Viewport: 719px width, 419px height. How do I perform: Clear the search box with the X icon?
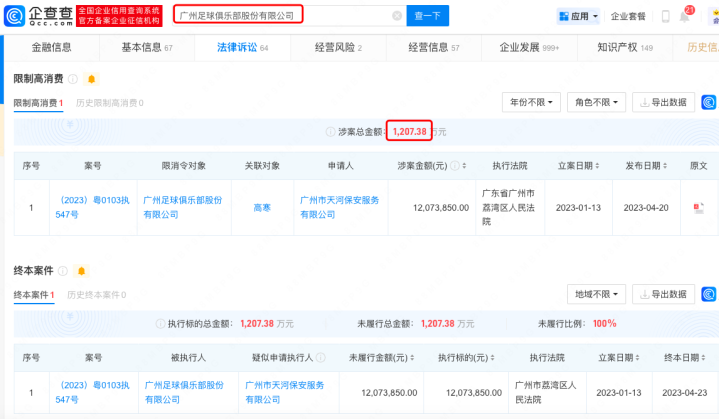click(397, 16)
